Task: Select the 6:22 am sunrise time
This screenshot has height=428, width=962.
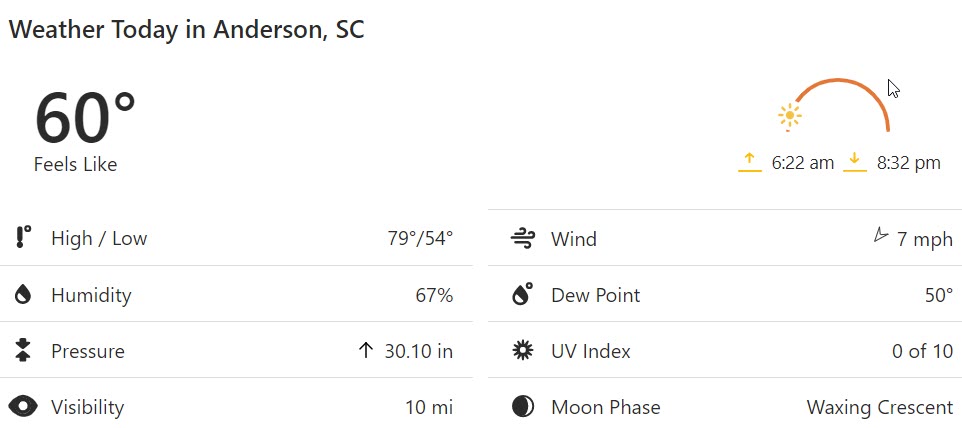Action: click(803, 163)
